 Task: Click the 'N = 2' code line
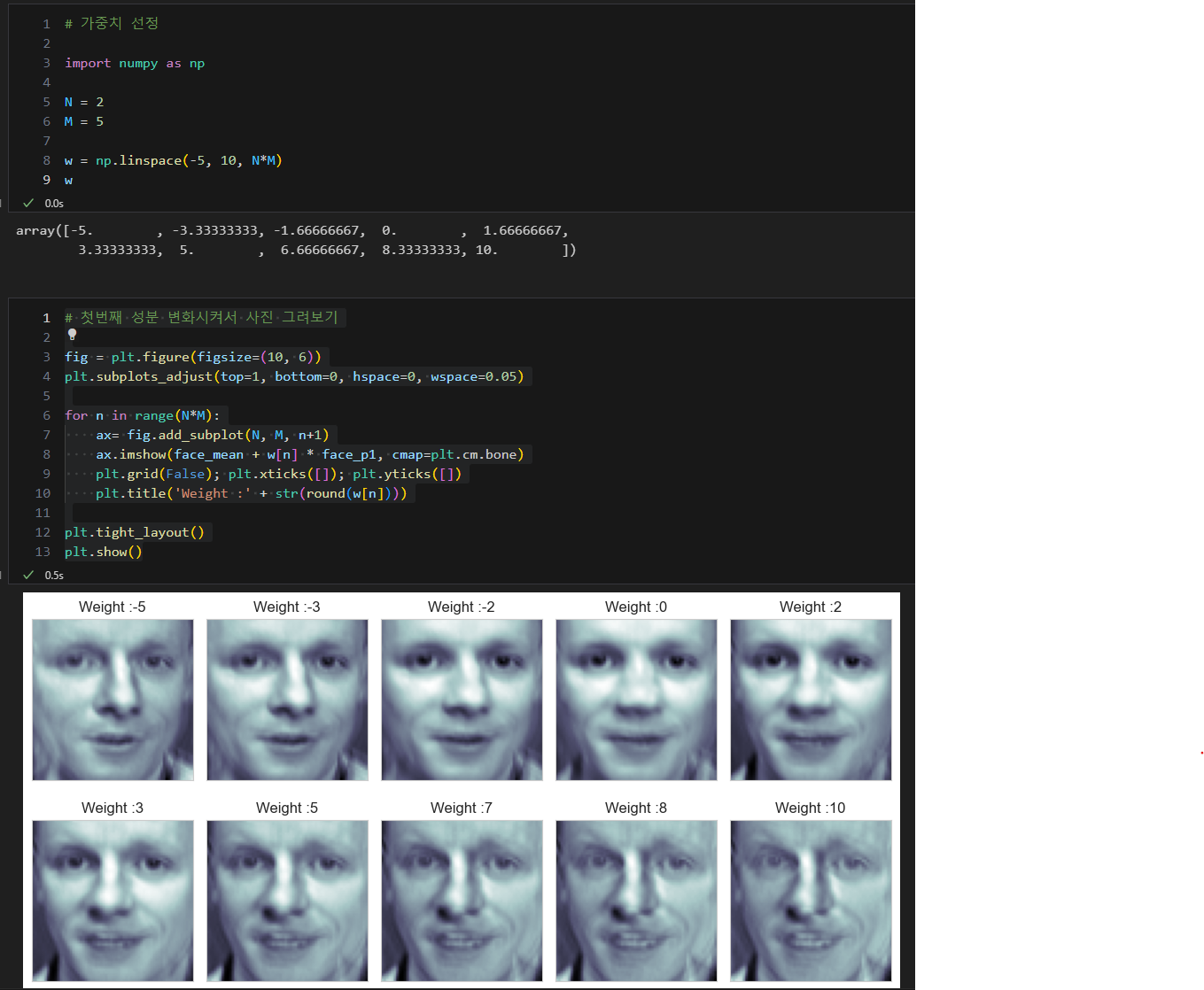click(84, 102)
